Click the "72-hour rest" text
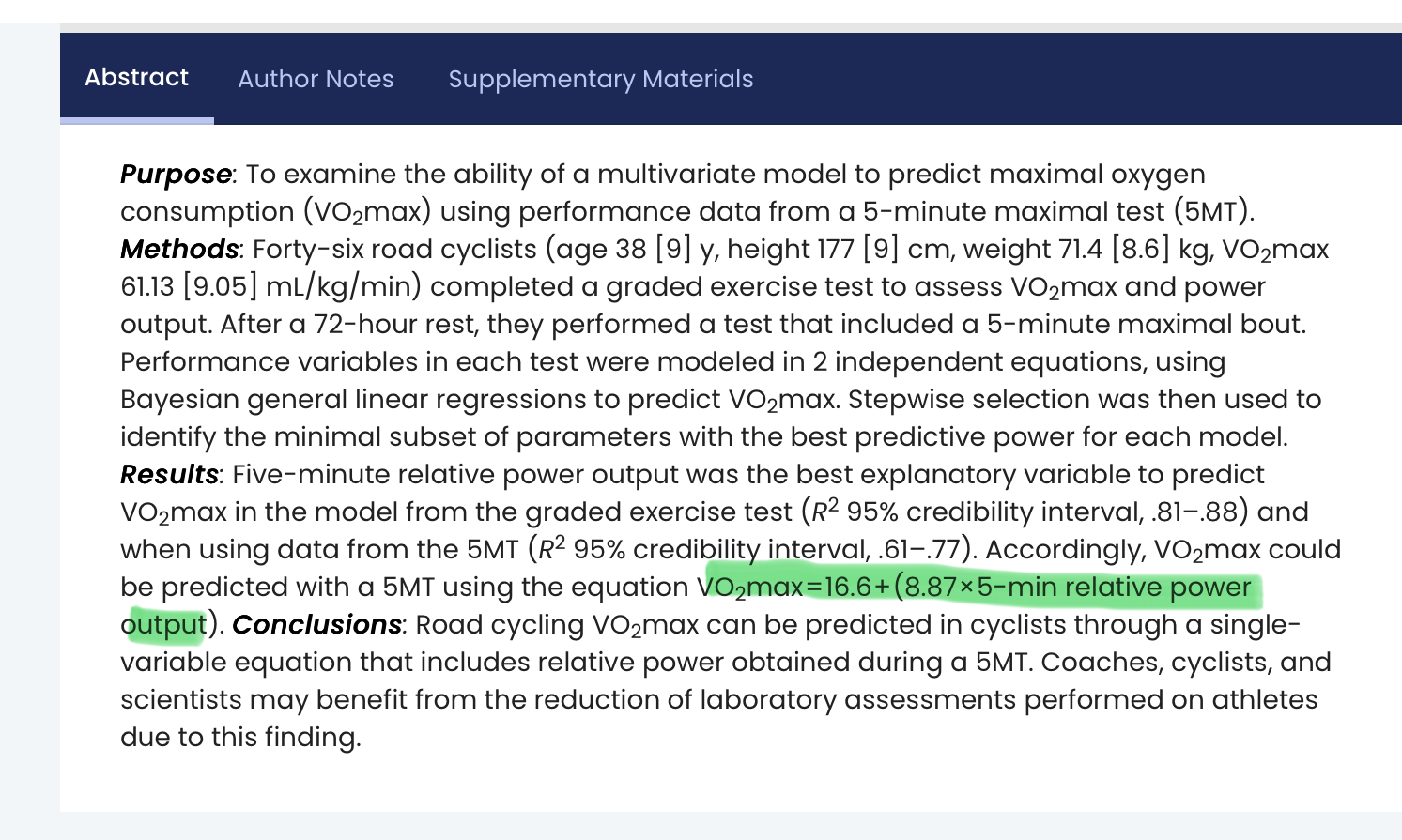 [x=395, y=325]
